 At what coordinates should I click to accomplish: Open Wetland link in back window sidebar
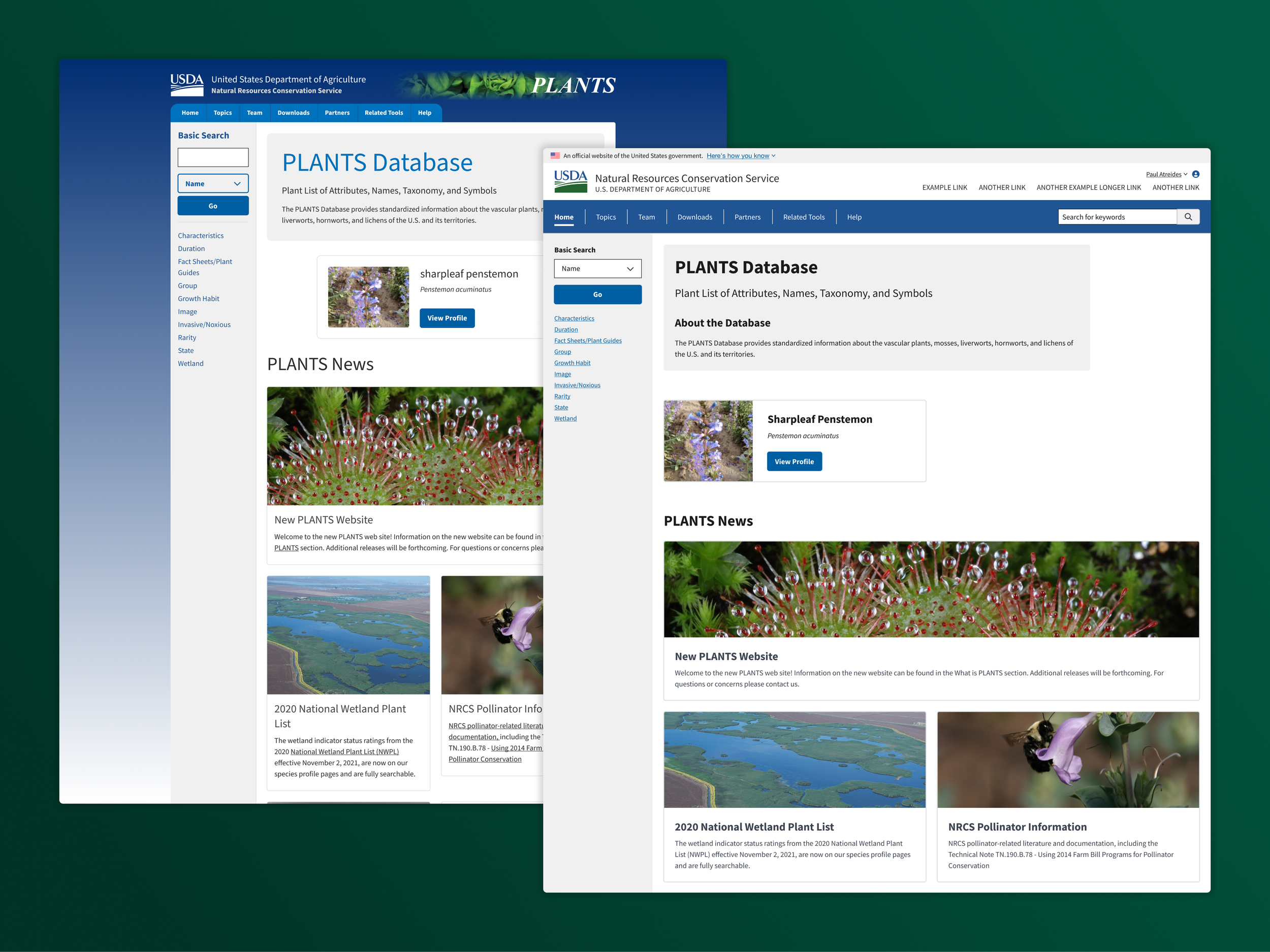pyautogui.click(x=190, y=363)
